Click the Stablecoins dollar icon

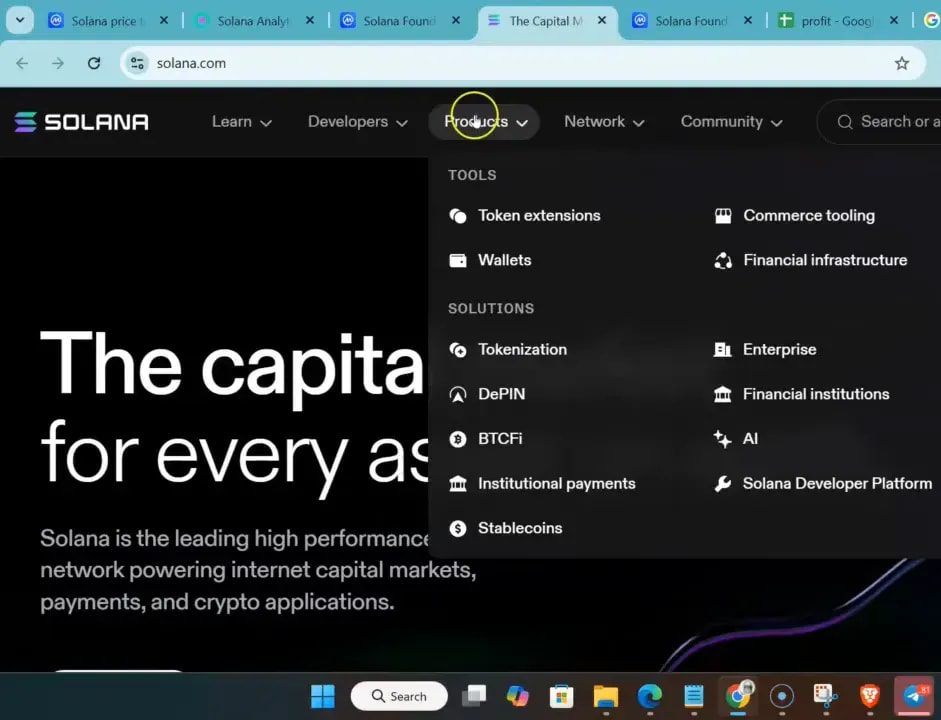[x=458, y=528]
